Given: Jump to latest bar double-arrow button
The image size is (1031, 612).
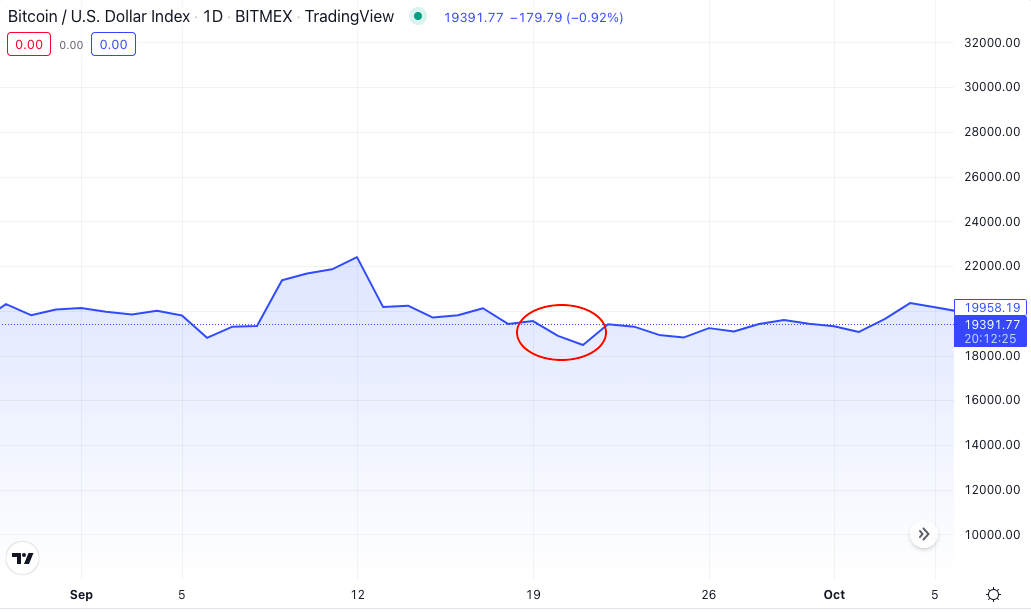Looking at the screenshot, I should 924,534.
